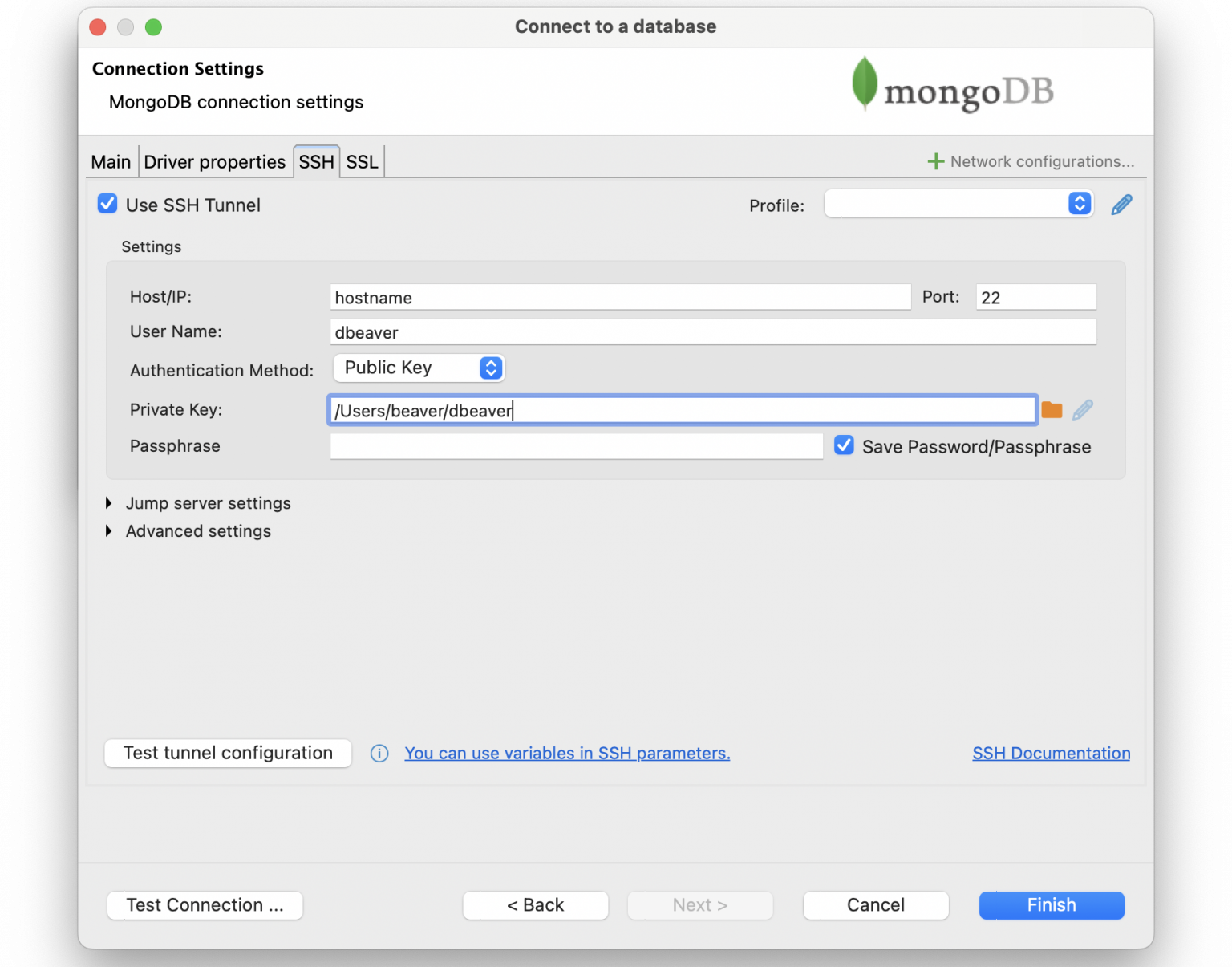Open the SSH Documentation link
This screenshot has width=1232, height=967.
[x=1051, y=753]
